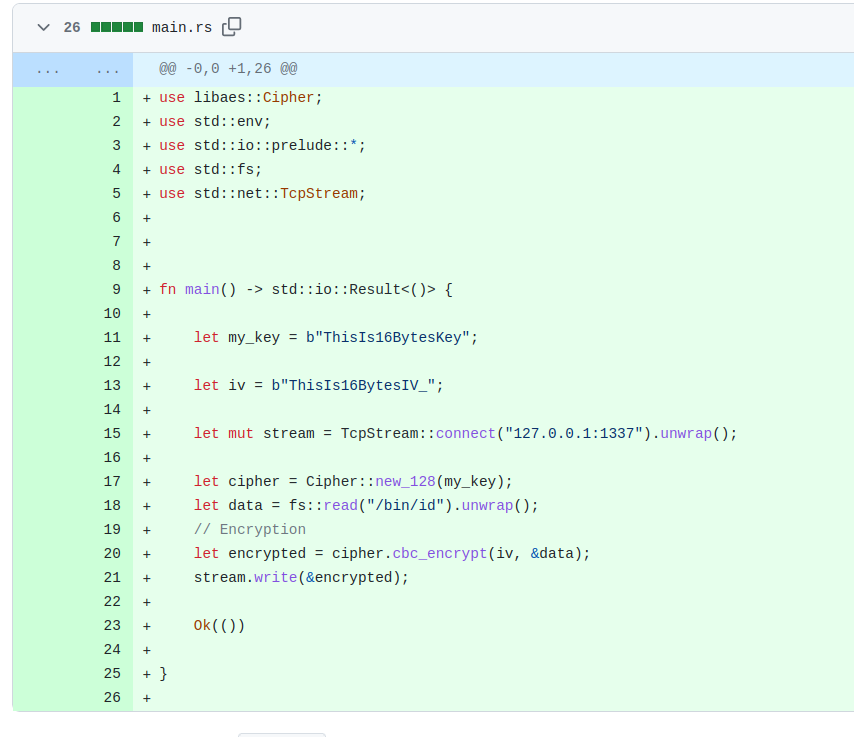
Task: Click the green diffstat blocks
Action: pyautogui.click(x=117, y=27)
